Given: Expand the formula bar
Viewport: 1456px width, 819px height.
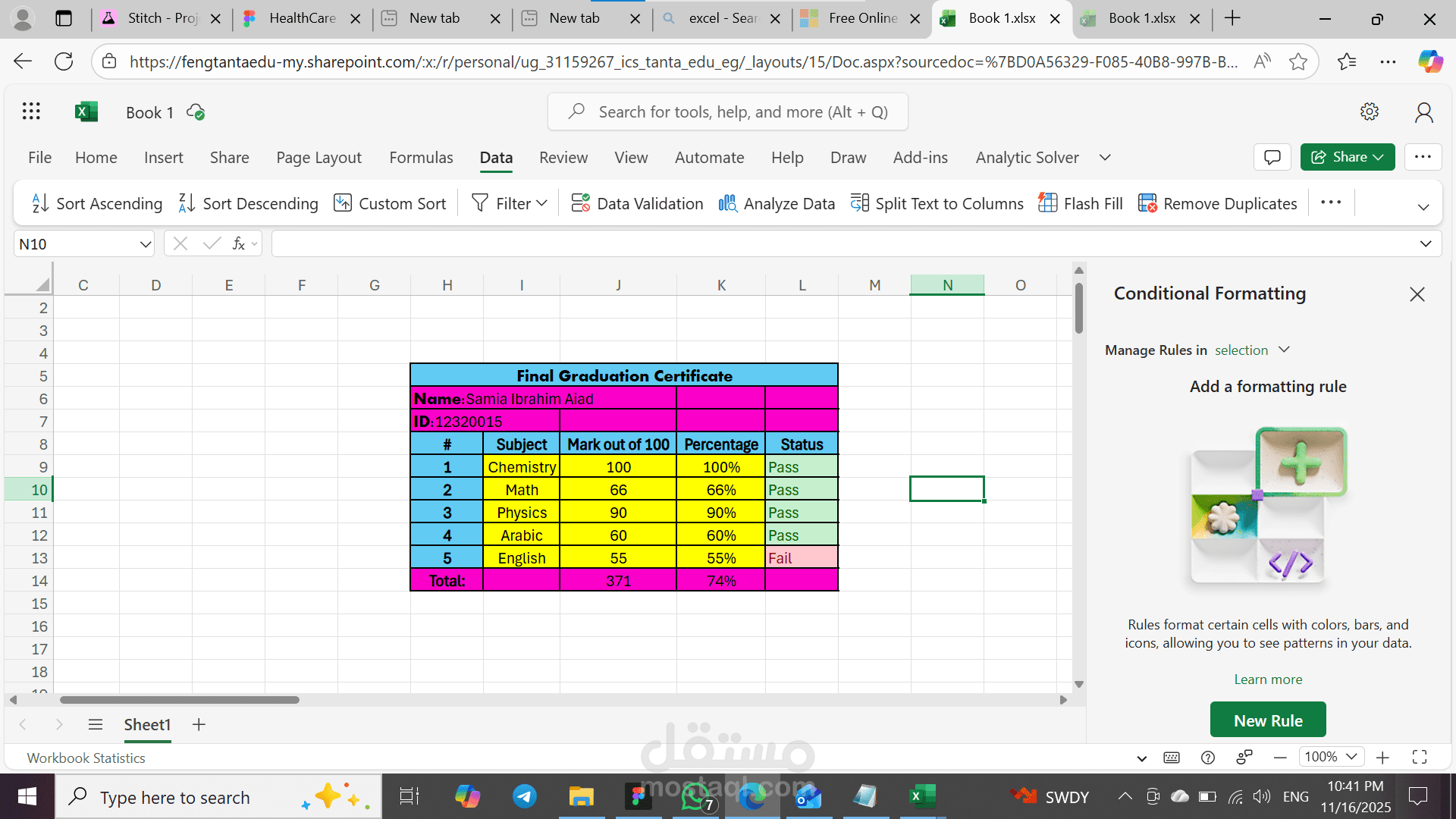Looking at the screenshot, I should [1425, 244].
